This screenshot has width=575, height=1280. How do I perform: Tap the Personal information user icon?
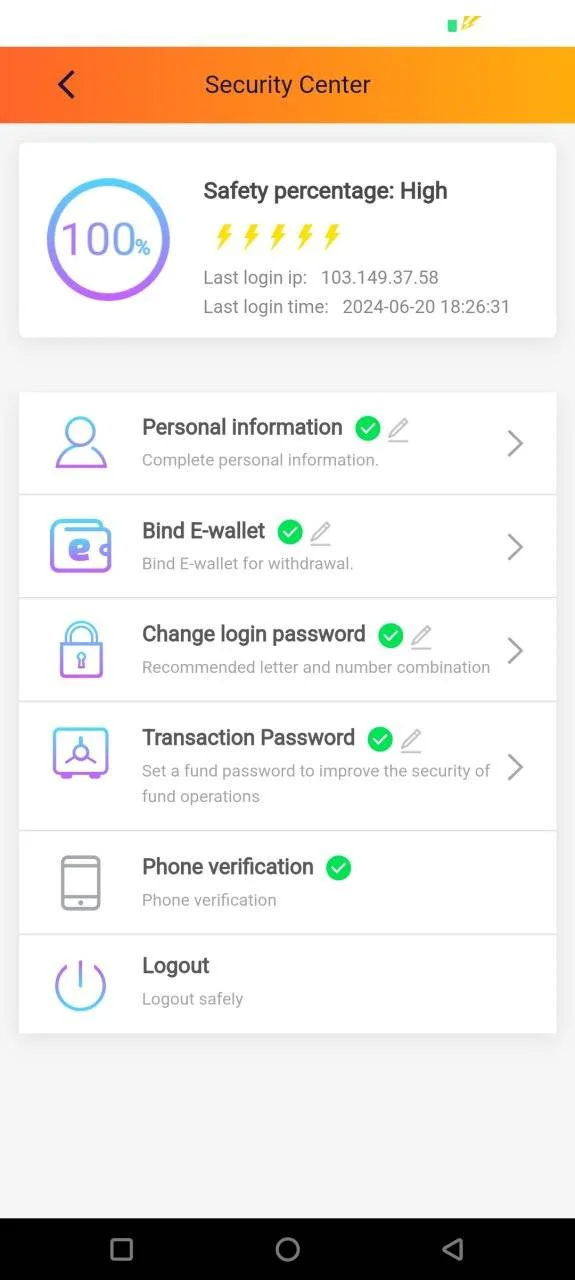click(80, 443)
